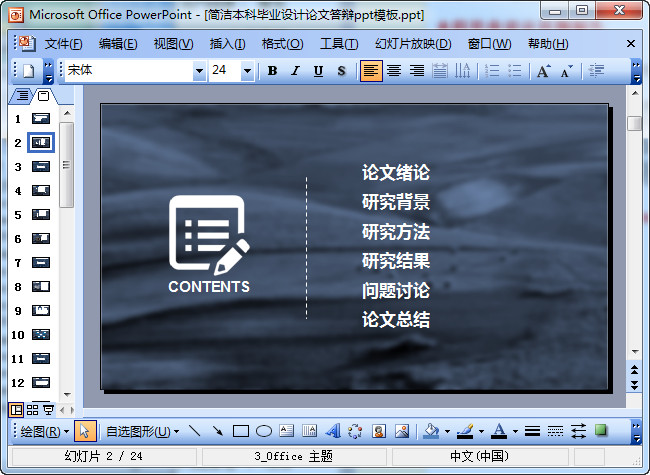Choose the Select Objects arrow tool
The width and height of the screenshot is (650, 475).
tap(85, 431)
